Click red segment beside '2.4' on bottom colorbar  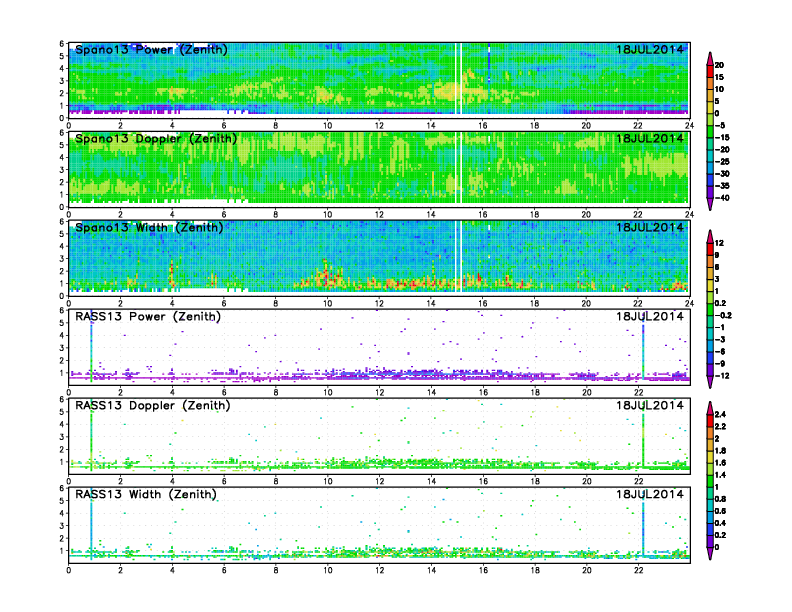point(710,420)
